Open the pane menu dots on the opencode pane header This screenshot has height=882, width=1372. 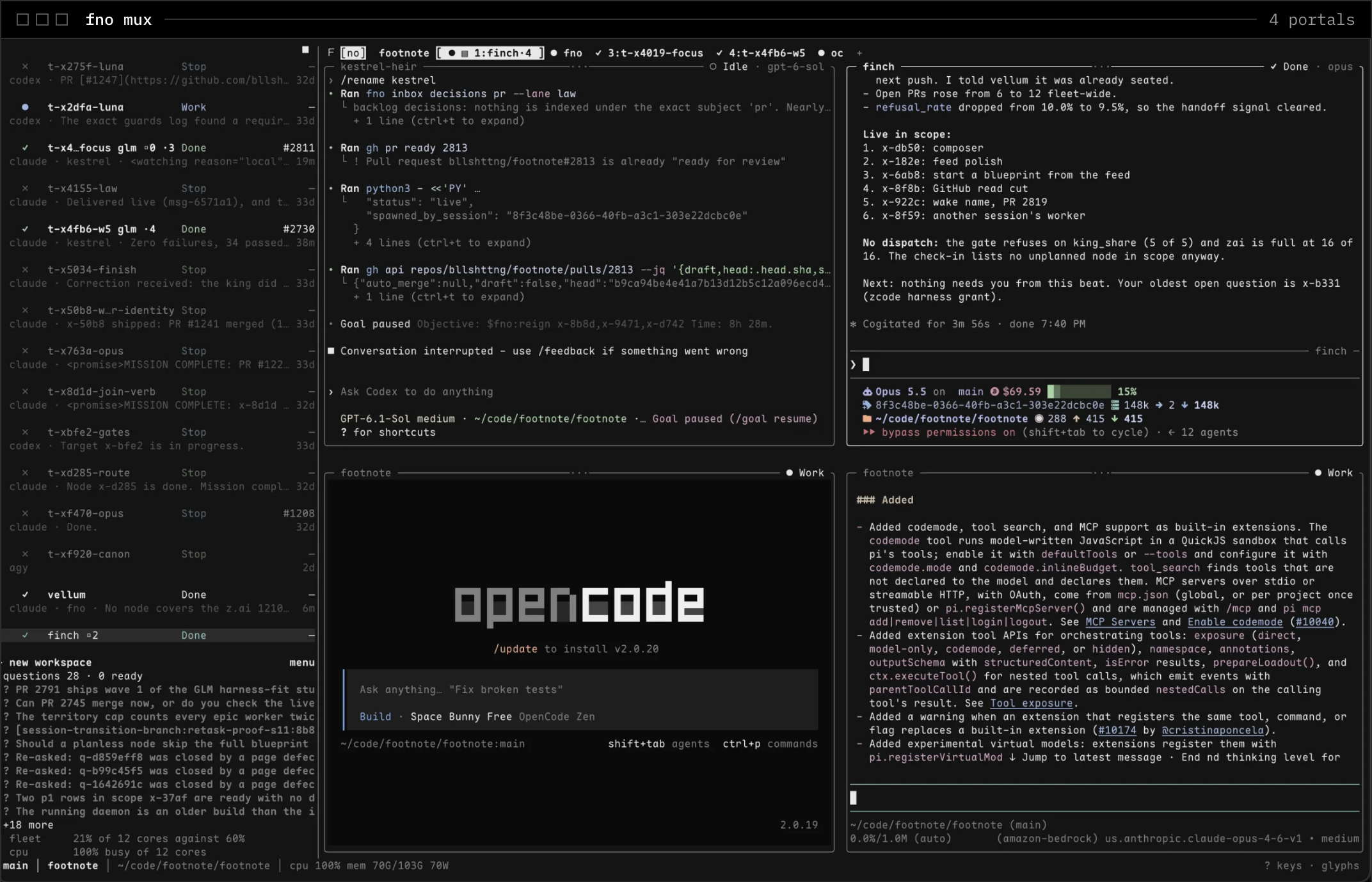click(578, 473)
